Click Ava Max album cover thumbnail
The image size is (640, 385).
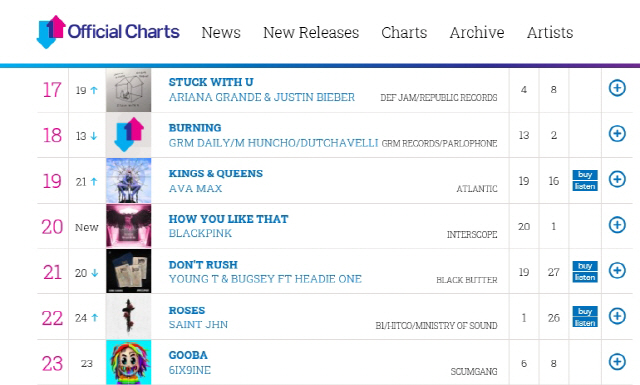point(129,180)
